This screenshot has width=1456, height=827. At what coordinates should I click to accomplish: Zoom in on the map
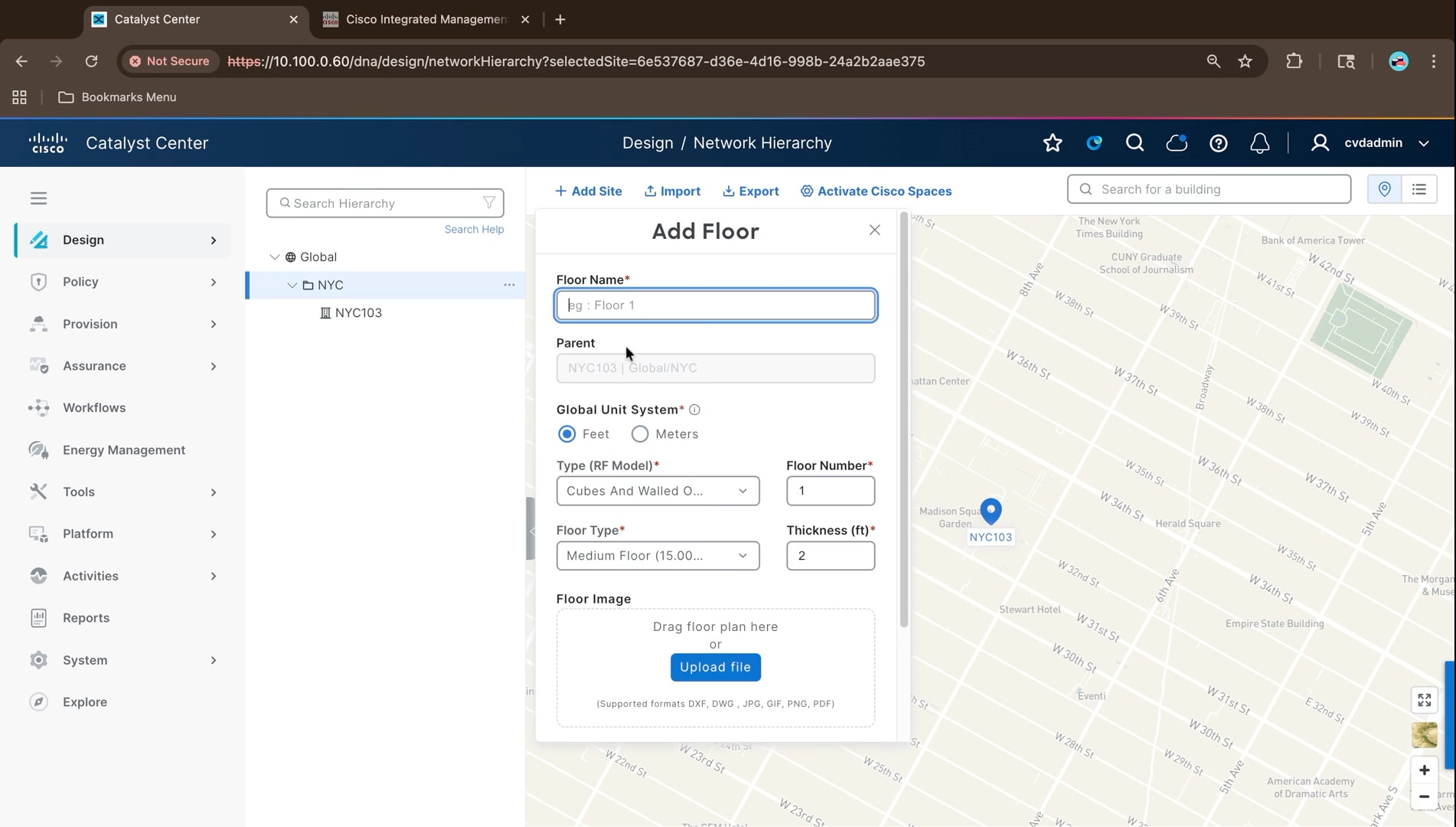pyautogui.click(x=1424, y=770)
